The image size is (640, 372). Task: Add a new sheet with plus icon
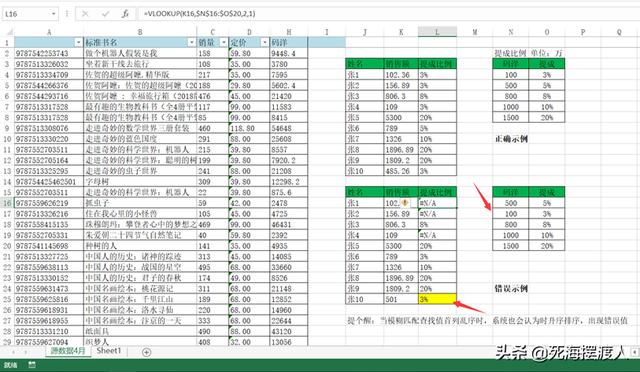(x=146, y=352)
